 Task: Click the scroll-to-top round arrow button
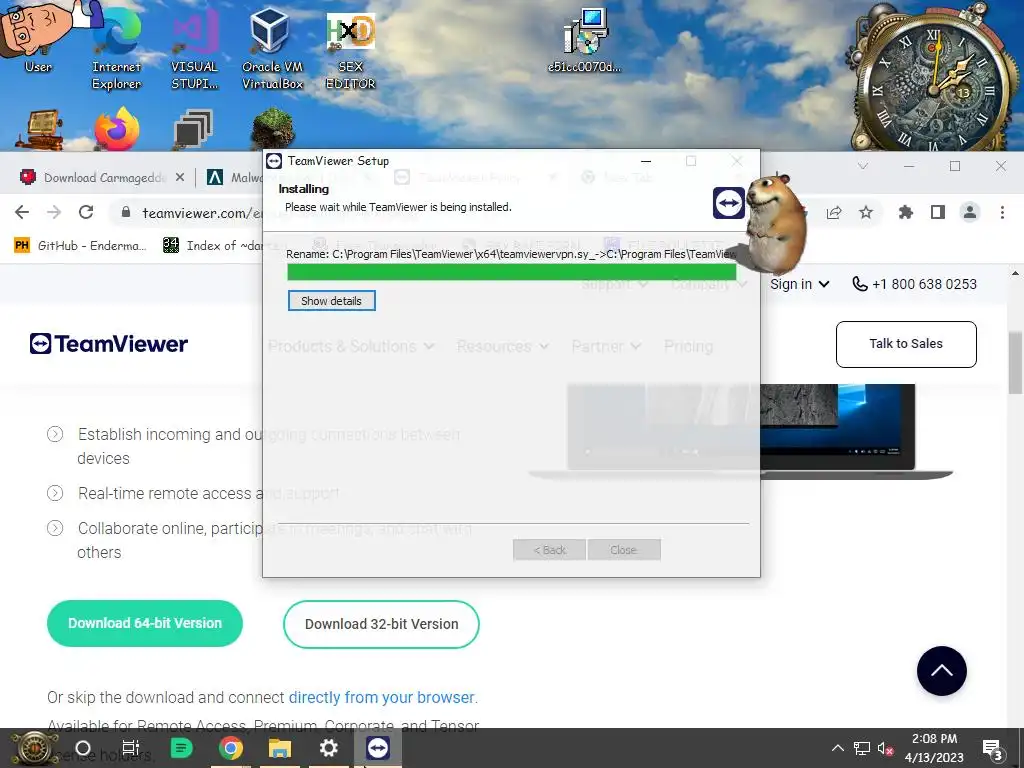point(942,671)
